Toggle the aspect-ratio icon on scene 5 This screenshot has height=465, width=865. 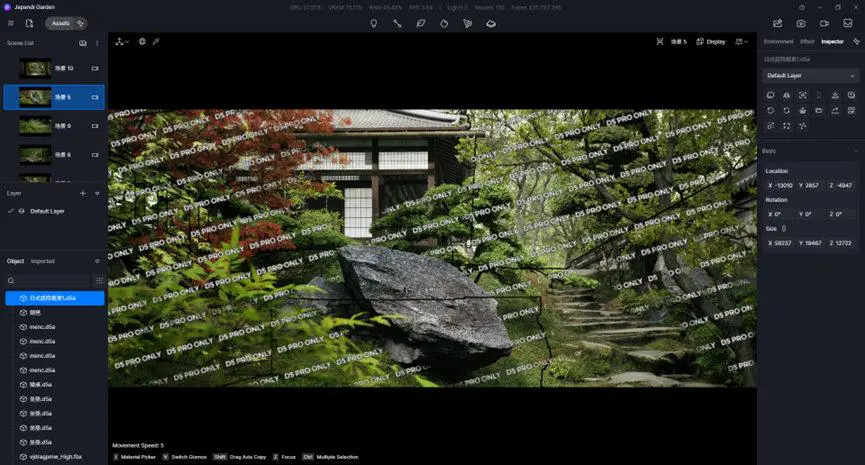point(95,97)
